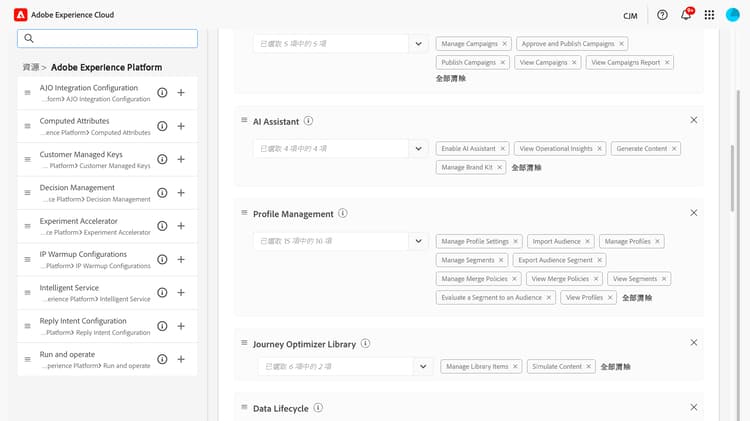Remove the Approve and Publish Campaigns tag
Screen dimensions: 750x421
click(621, 44)
